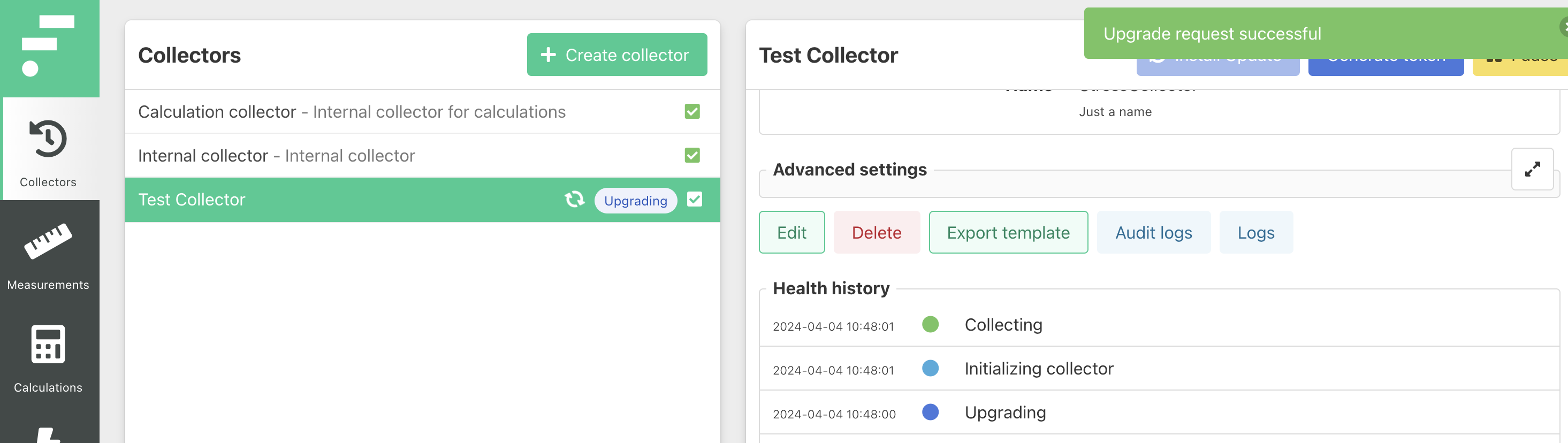Expand Advanced settings with the arrows icon
This screenshot has width=1568, height=443.
tap(1532, 169)
